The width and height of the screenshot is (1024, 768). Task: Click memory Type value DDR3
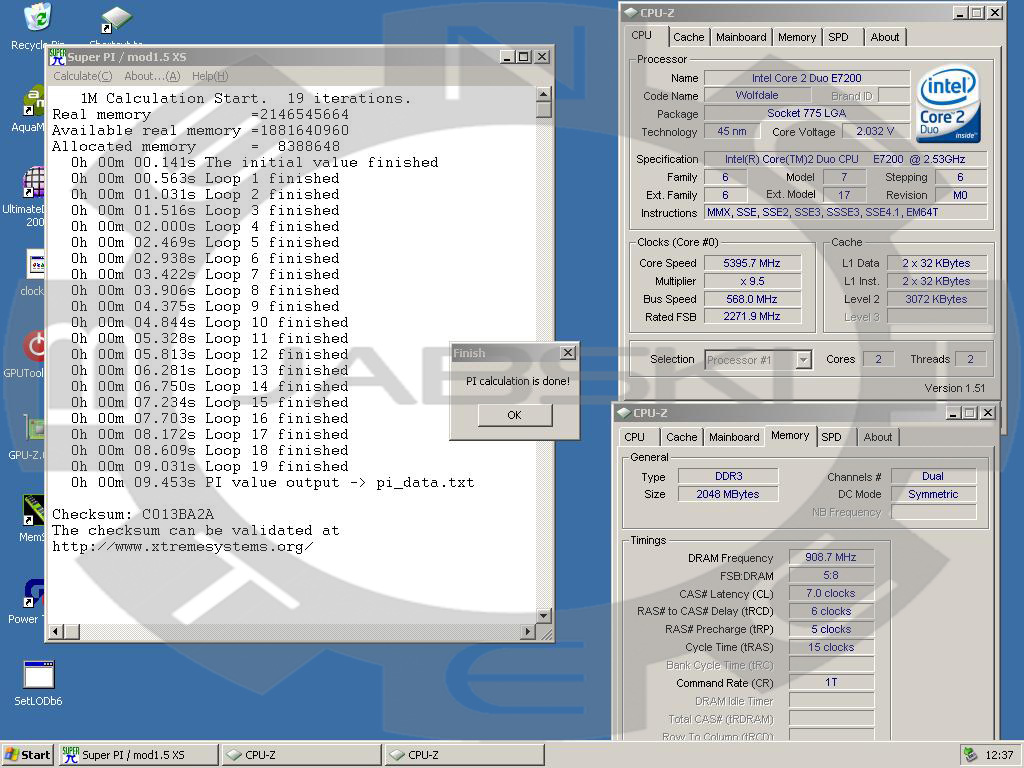click(x=728, y=476)
